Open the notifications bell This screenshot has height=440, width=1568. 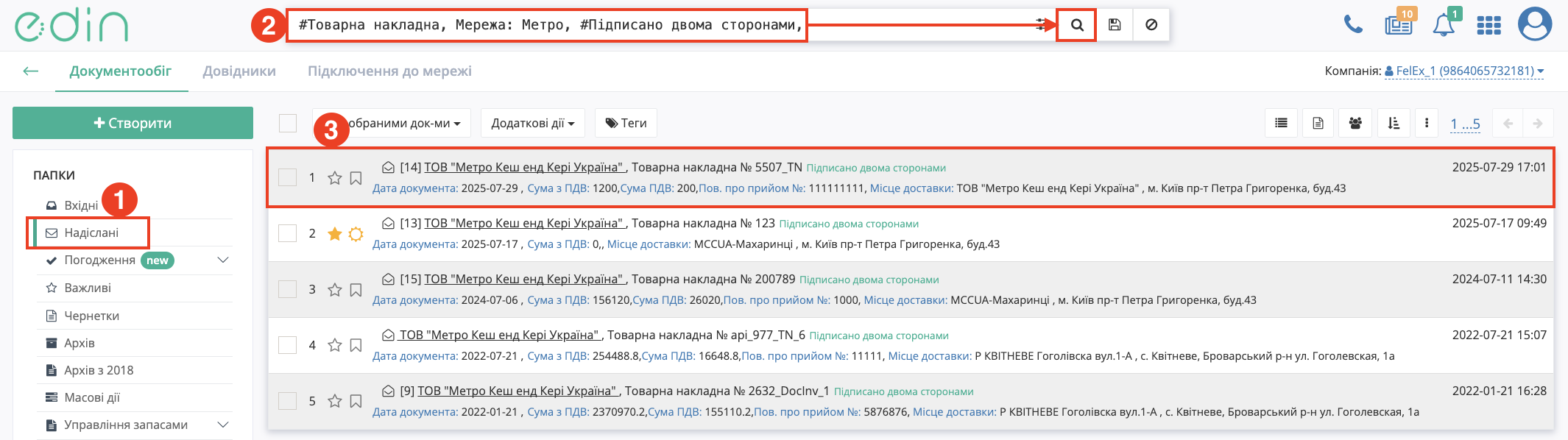coord(1444,24)
